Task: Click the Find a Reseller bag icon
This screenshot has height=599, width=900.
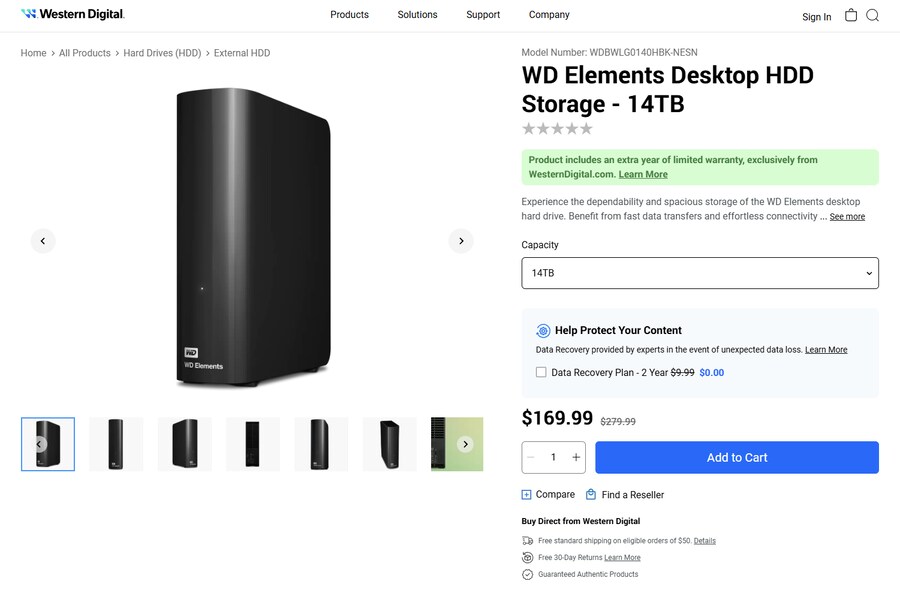Action: pyautogui.click(x=592, y=494)
